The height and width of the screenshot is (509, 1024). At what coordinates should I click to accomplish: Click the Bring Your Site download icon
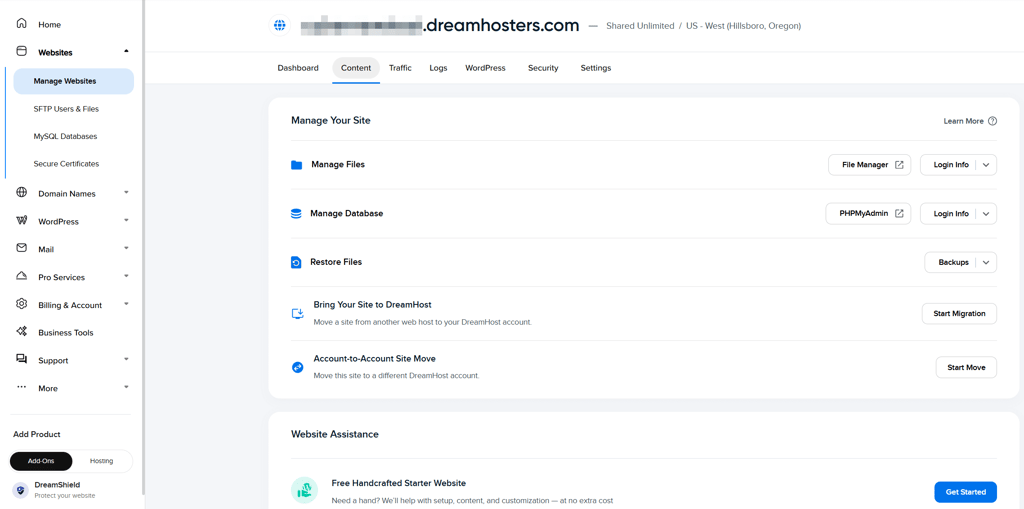click(x=298, y=314)
